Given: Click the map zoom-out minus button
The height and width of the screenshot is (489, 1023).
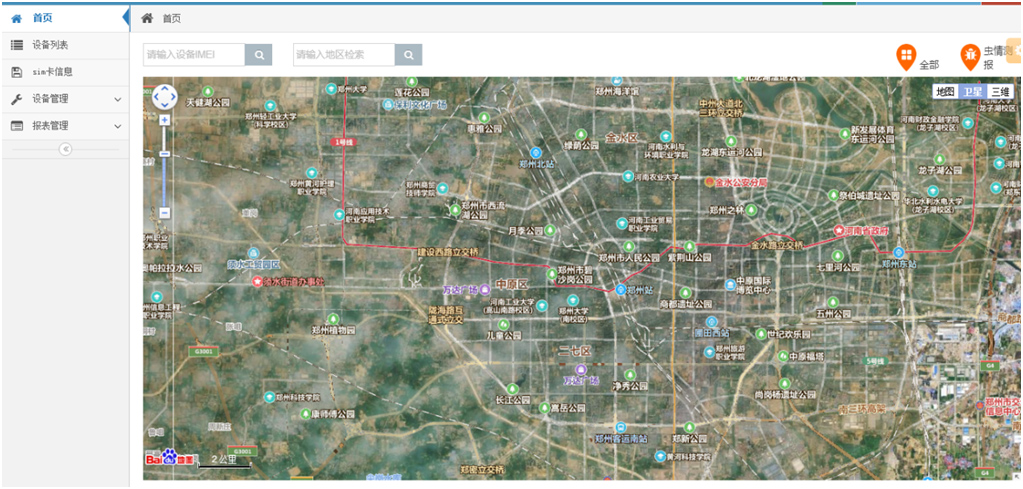Looking at the screenshot, I should (164, 212).
